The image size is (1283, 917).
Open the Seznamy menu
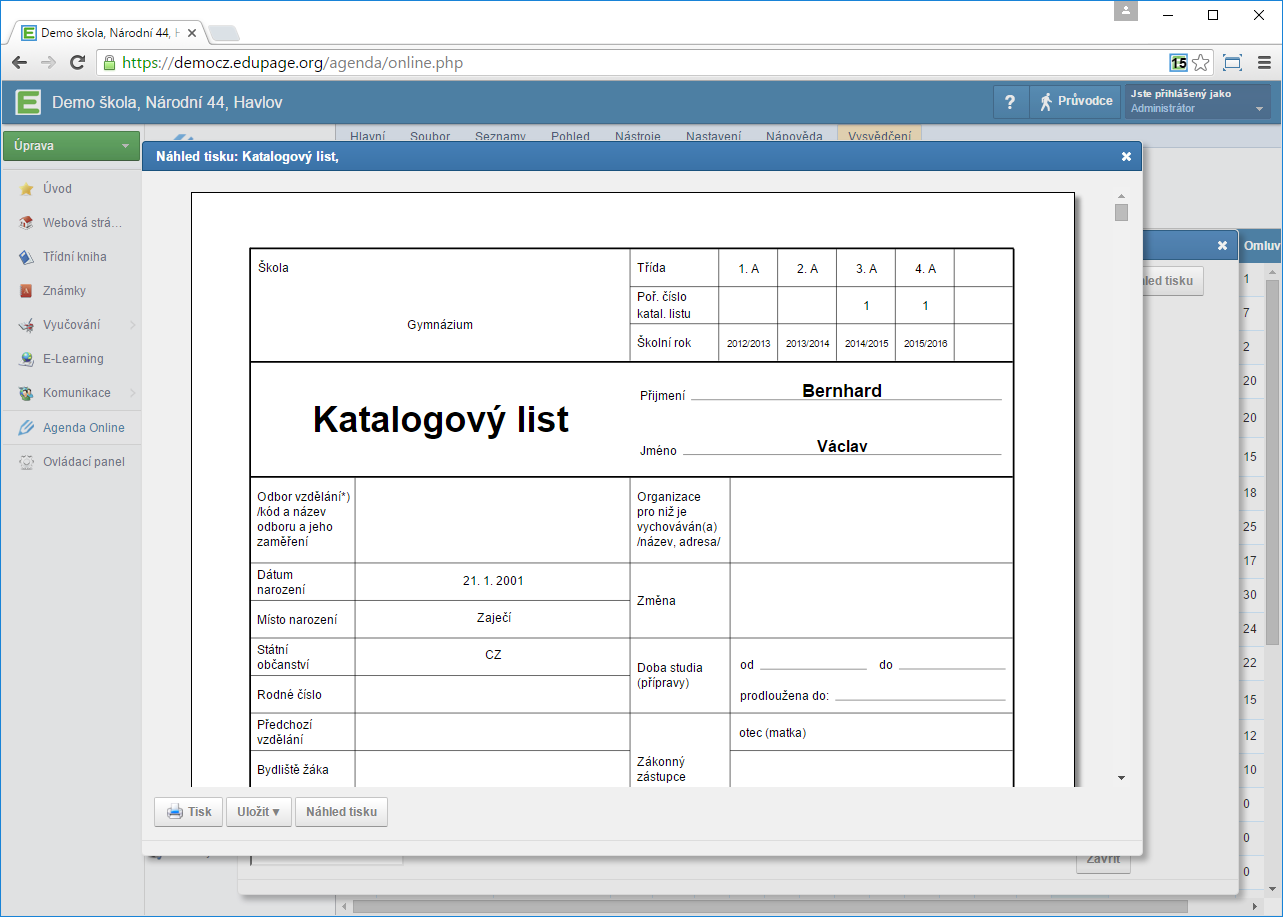[x=500, y=136]
